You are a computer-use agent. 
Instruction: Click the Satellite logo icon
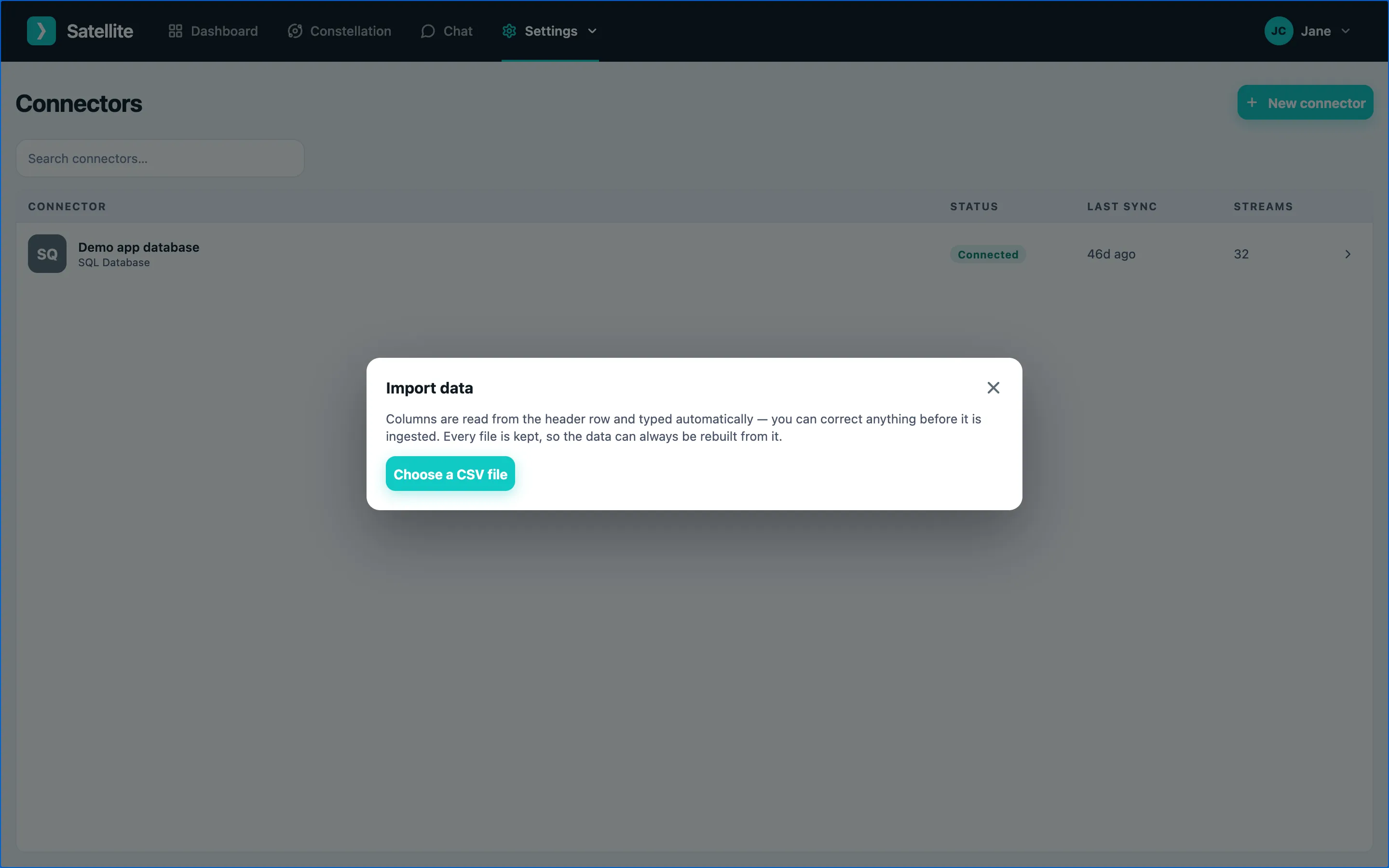[41, 31]
